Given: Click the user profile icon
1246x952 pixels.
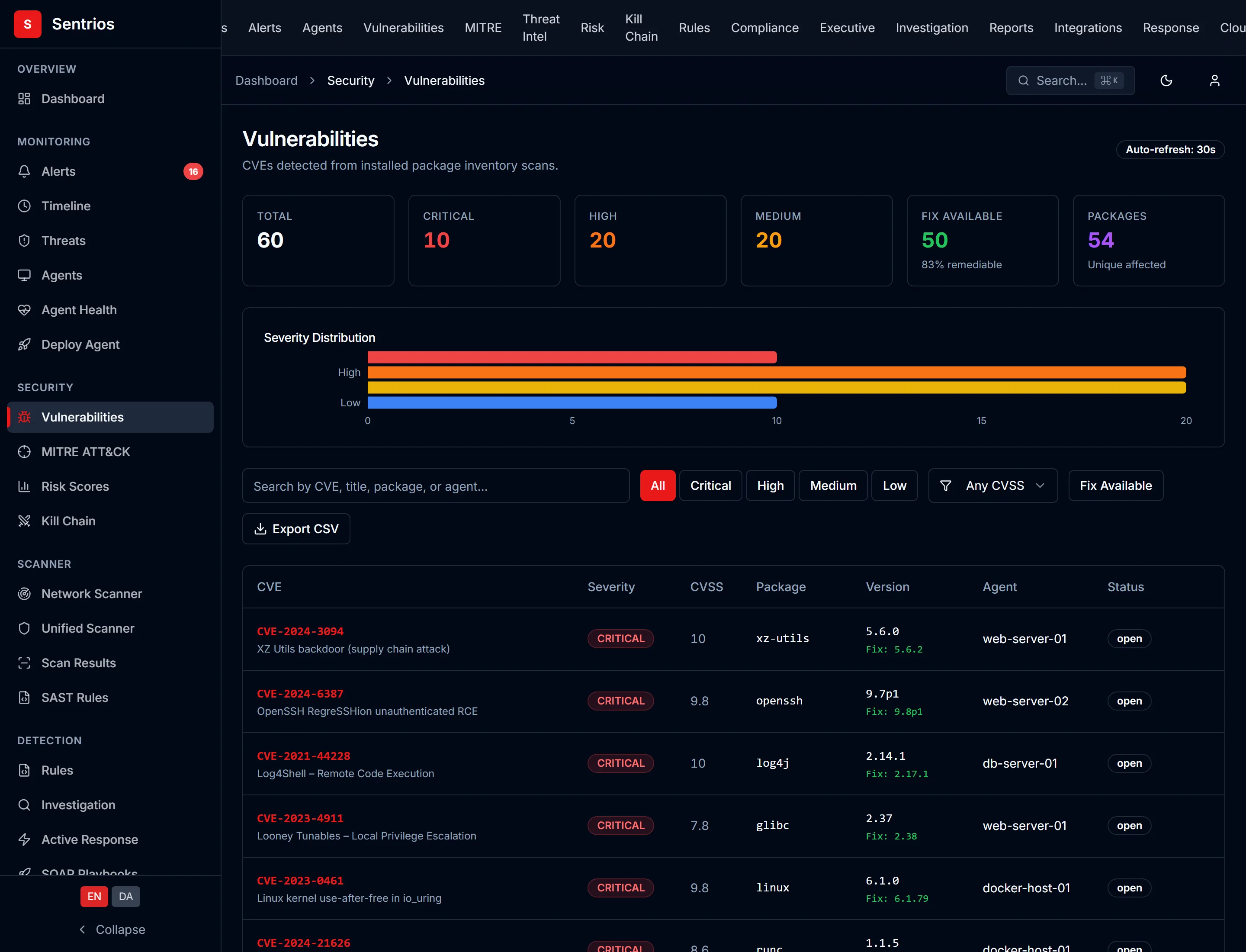Looking at the screenshot, I should (1214, 80).
